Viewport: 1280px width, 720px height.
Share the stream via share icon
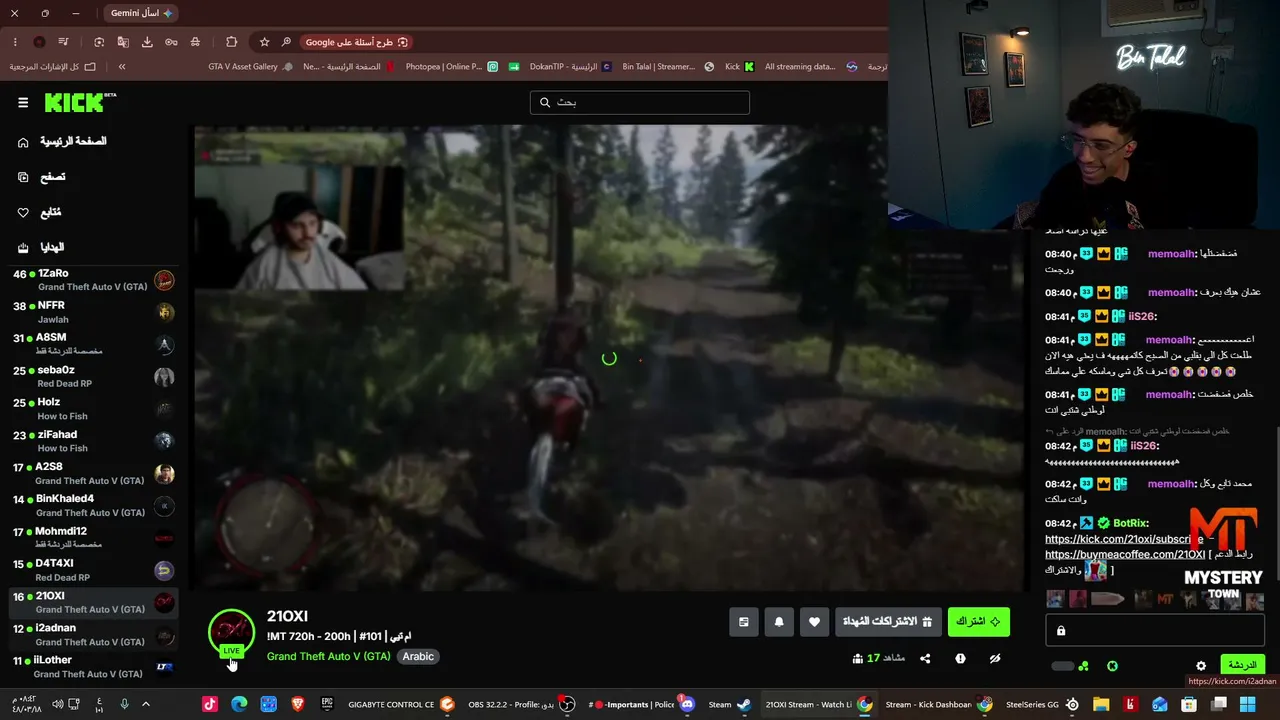point(925,659)
